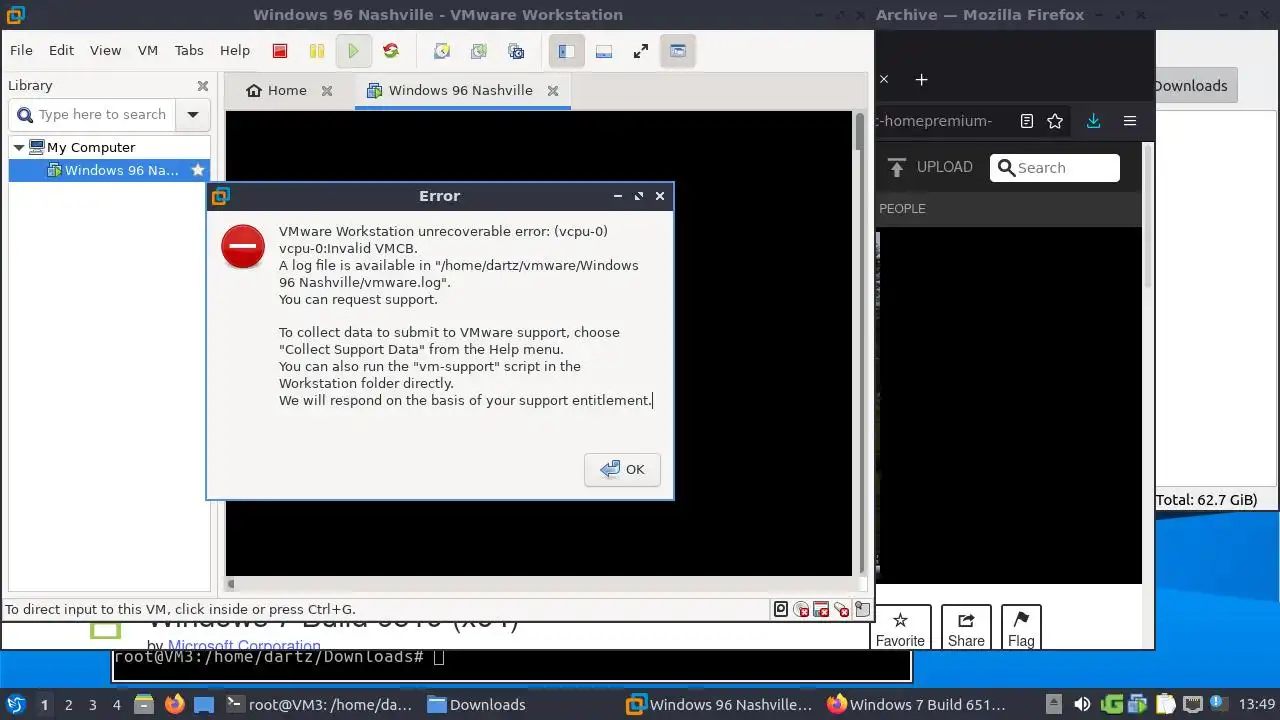Open Firefox hamburger application menu

(1130, 121)
